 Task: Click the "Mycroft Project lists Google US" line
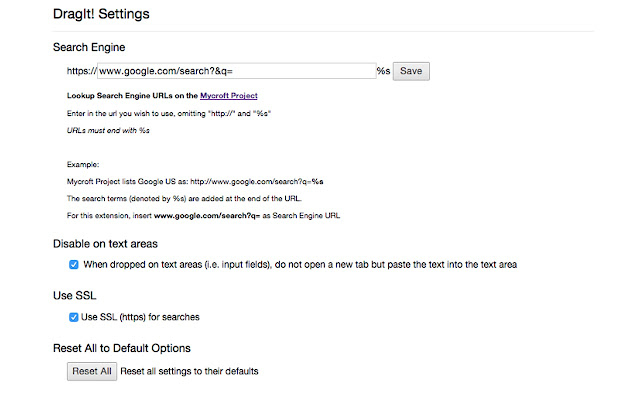[195, 182]
